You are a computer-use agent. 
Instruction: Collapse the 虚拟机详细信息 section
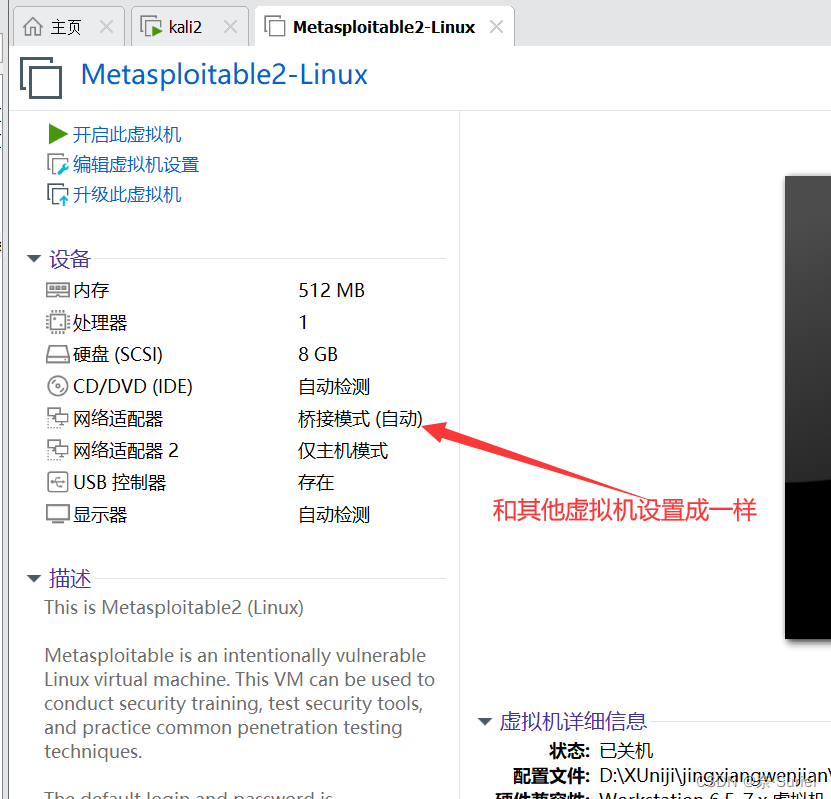(484, 721)
